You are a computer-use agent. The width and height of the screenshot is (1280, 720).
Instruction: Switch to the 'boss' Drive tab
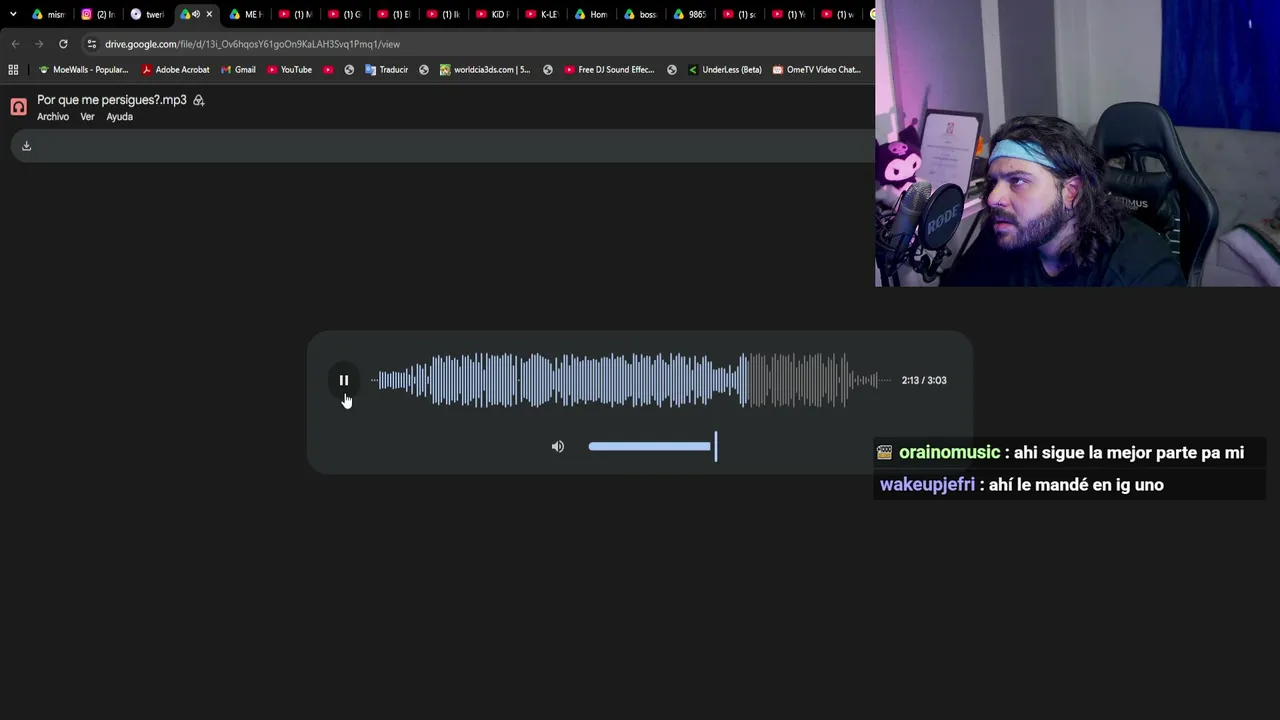coord(639,14)
